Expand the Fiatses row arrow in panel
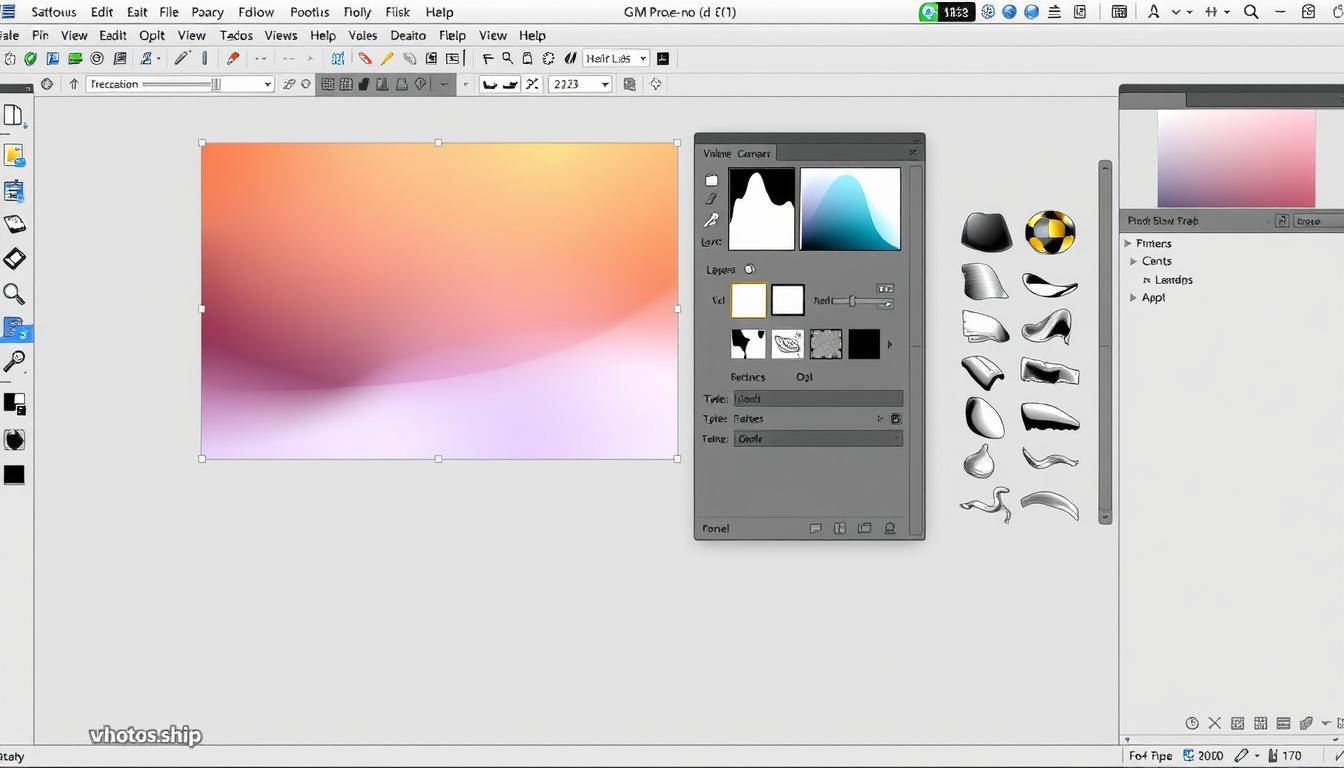 (880, 419)
